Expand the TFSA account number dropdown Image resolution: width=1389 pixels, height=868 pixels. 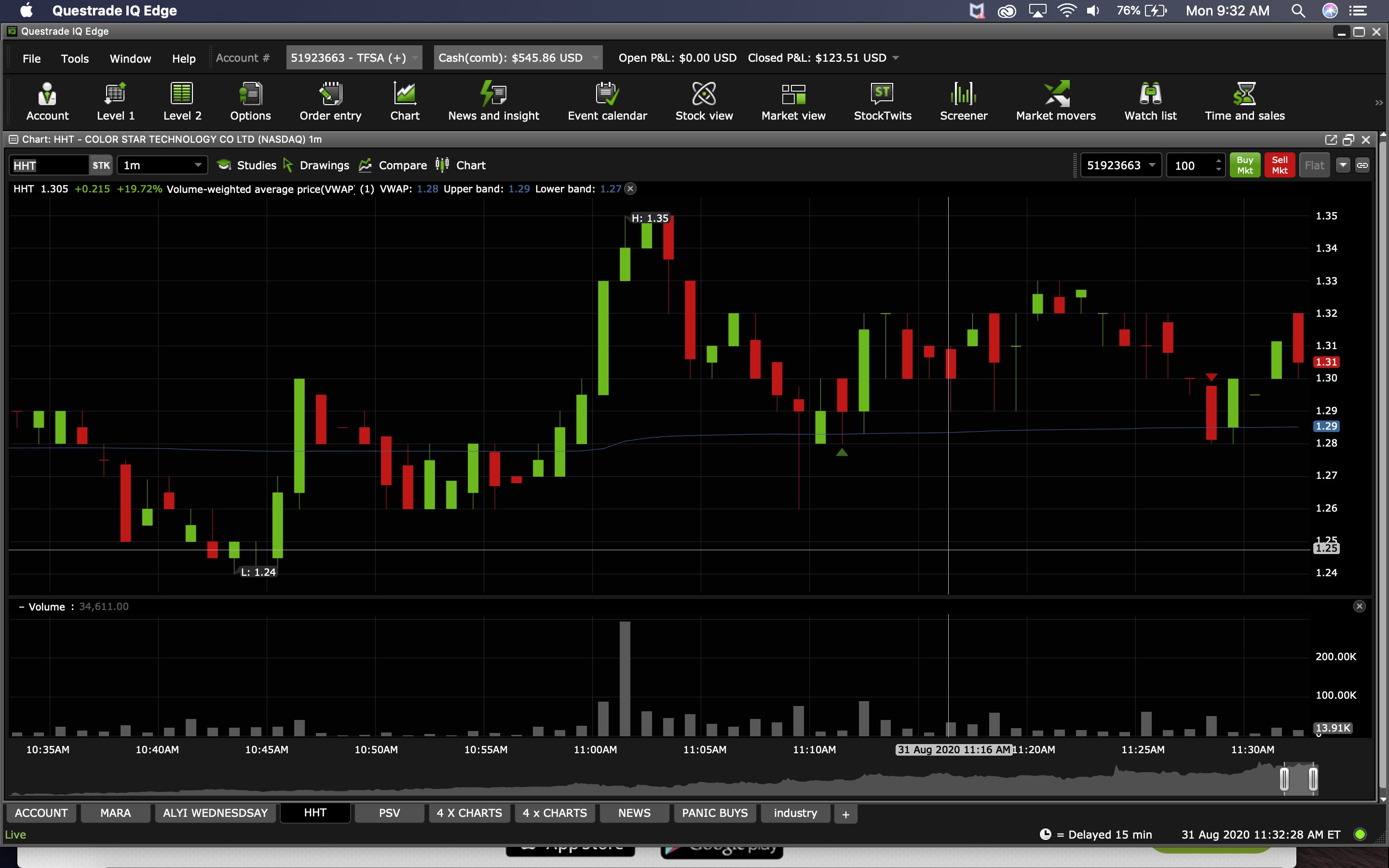point(414,58)
